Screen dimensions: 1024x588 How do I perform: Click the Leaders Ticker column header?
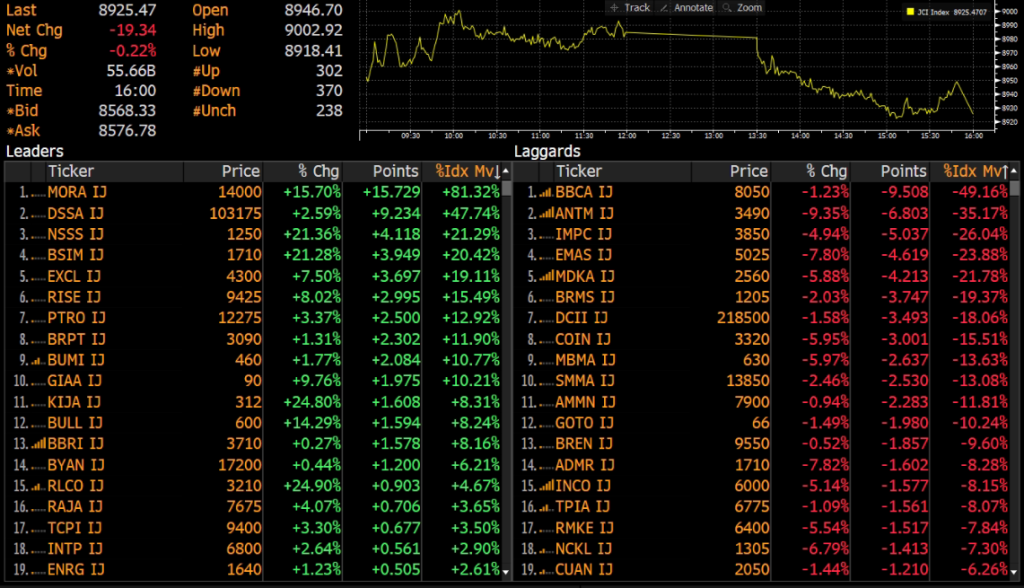point(71,171)
